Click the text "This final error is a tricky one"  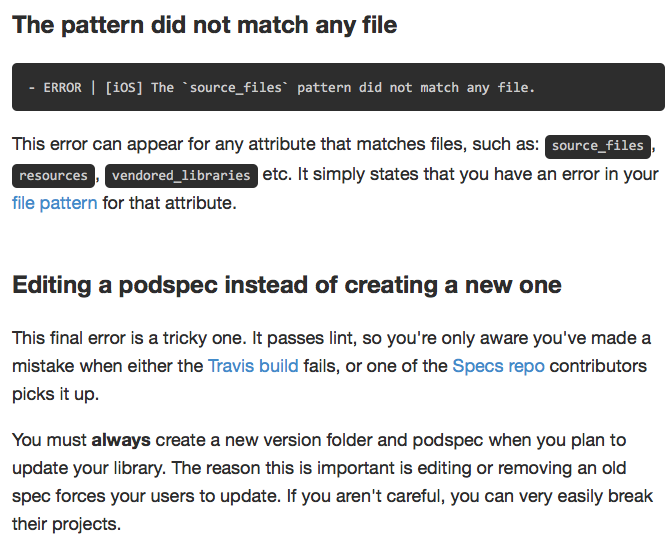click(129, 338)
